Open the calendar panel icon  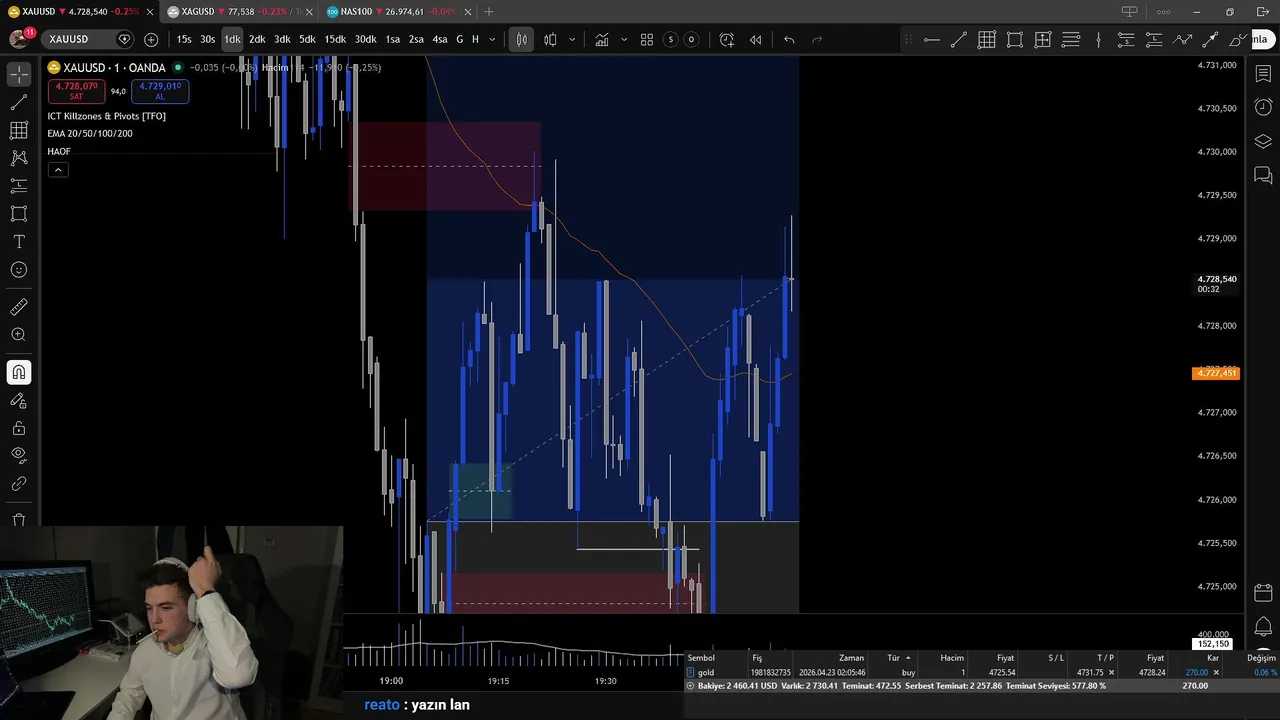pos(1263,592)
